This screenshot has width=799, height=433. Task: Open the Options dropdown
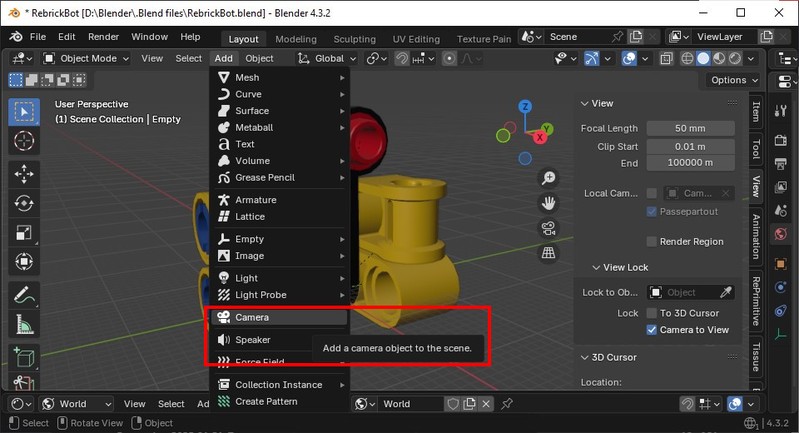pos(734,80)
